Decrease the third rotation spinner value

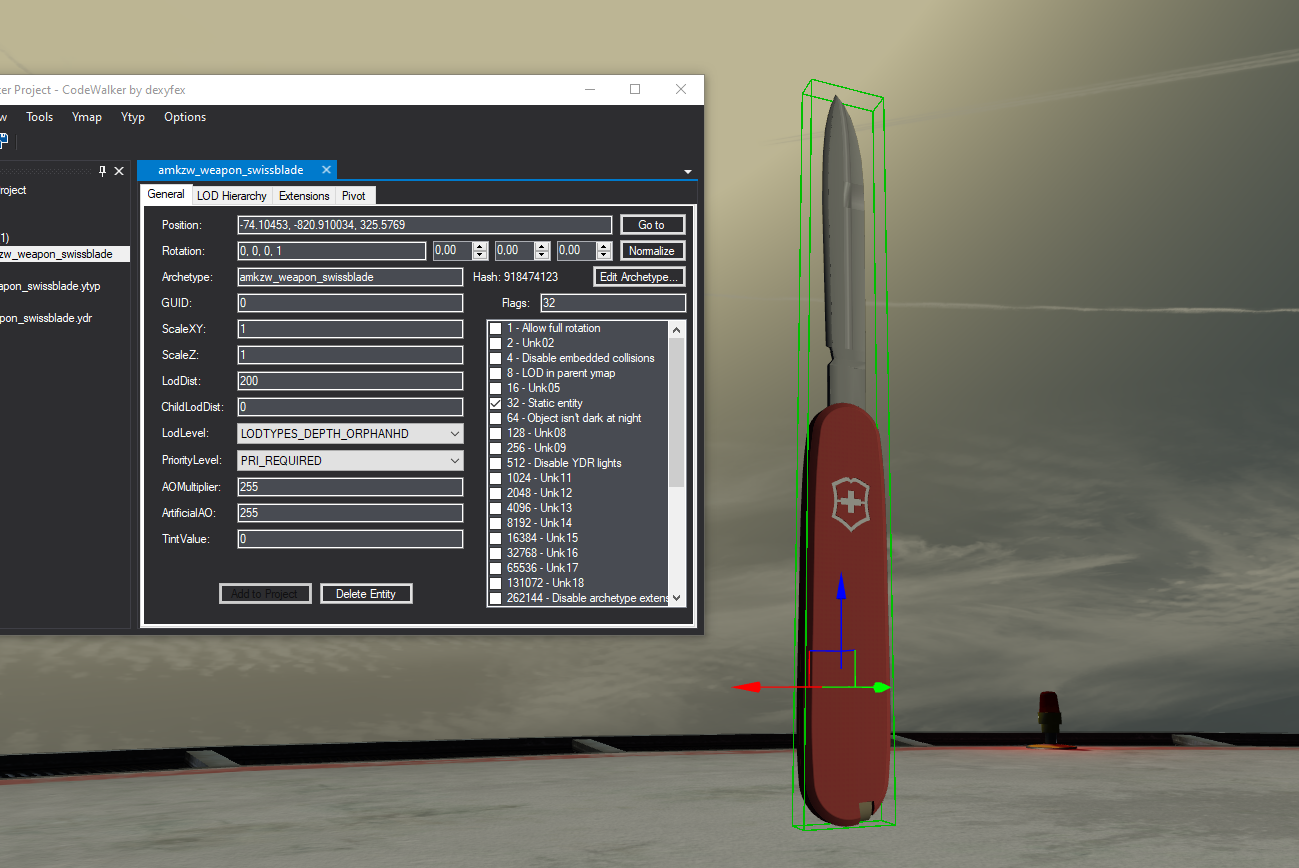pyautogui.click(x=604, y=255)
